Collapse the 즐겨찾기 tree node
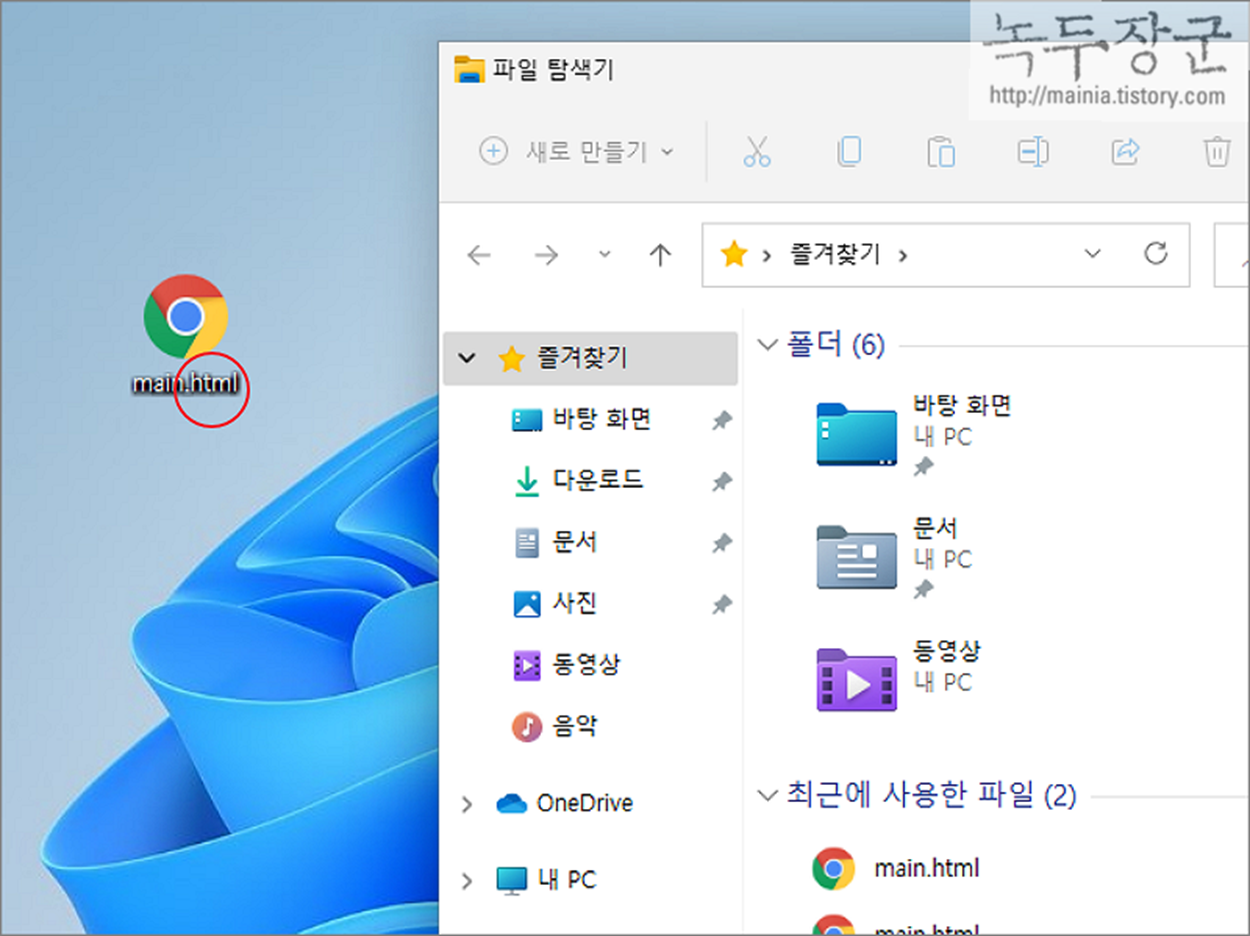 (x=467, y=357)
